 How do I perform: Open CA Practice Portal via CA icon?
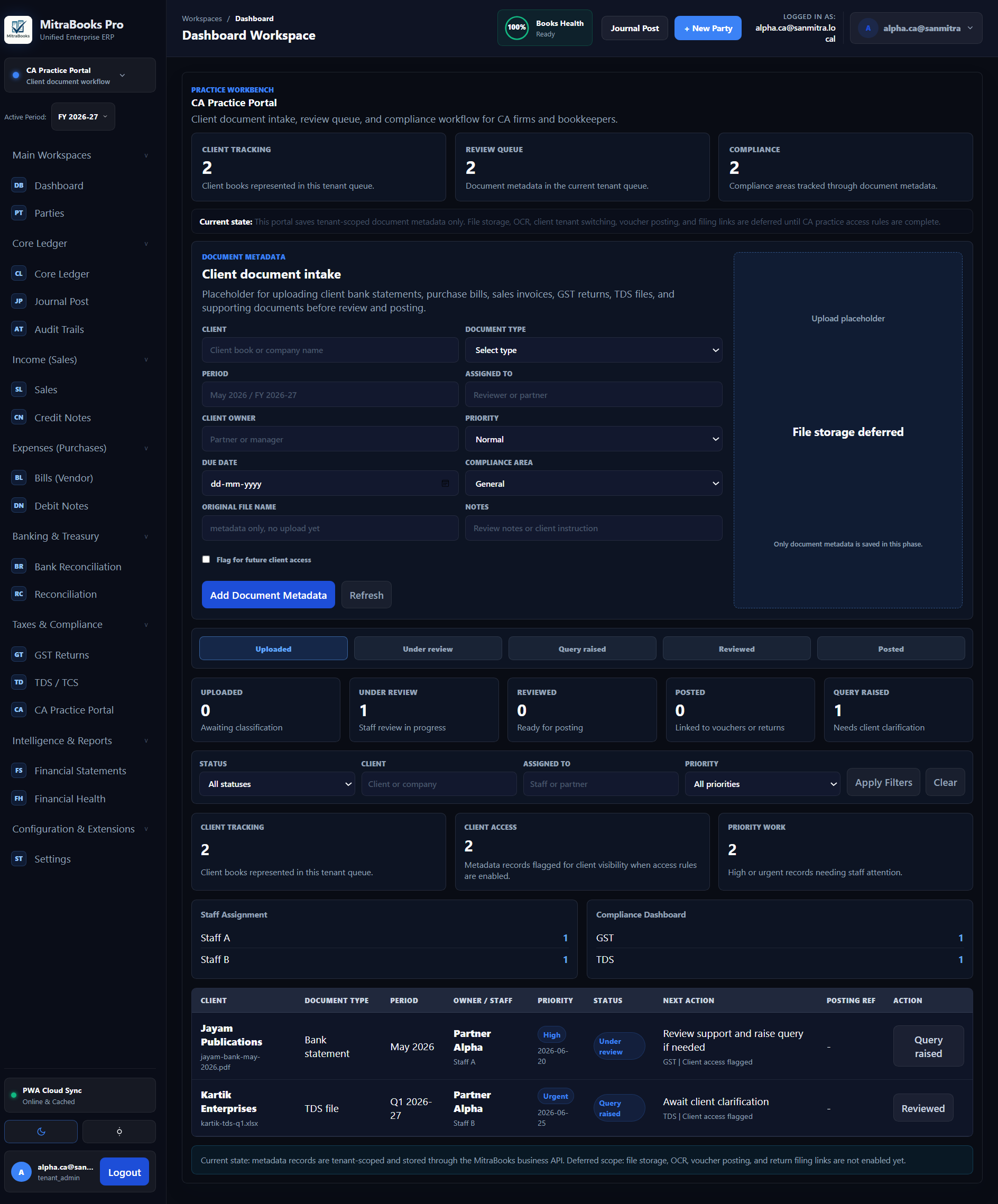click(19, 710)
